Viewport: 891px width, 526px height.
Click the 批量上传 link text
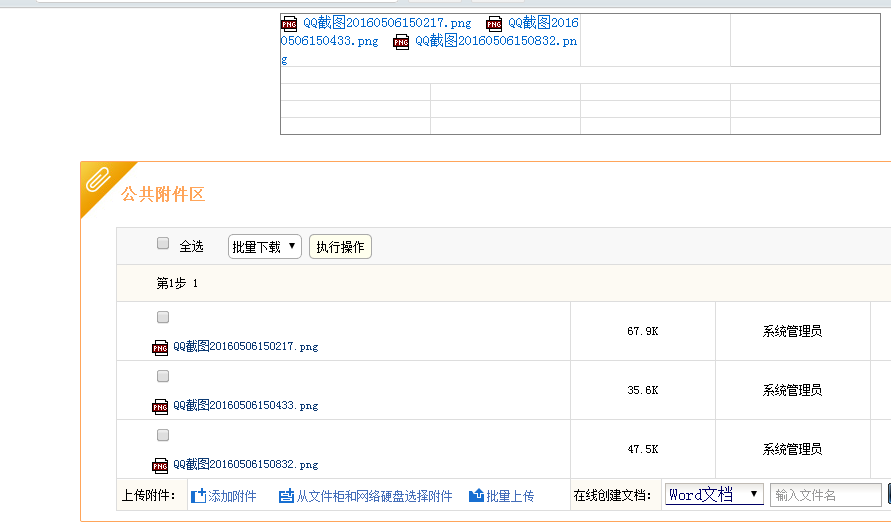[x=510, y=496]
